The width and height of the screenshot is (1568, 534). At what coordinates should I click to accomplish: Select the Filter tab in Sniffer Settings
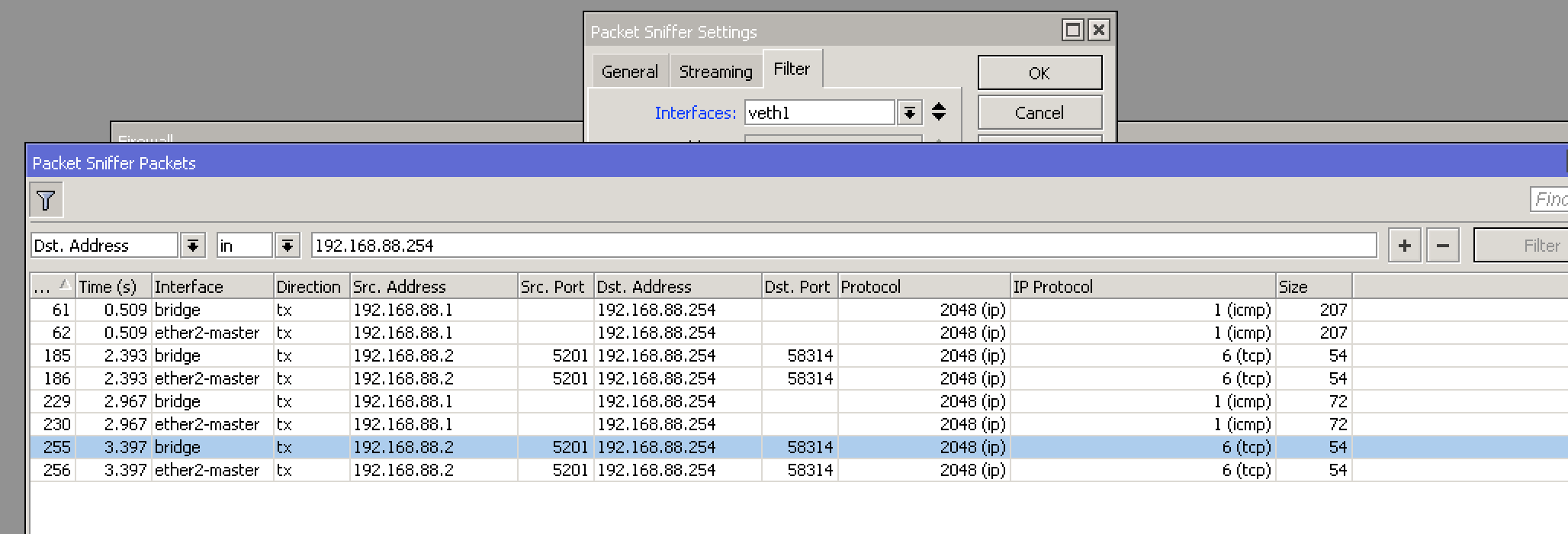tap(792, 69)
